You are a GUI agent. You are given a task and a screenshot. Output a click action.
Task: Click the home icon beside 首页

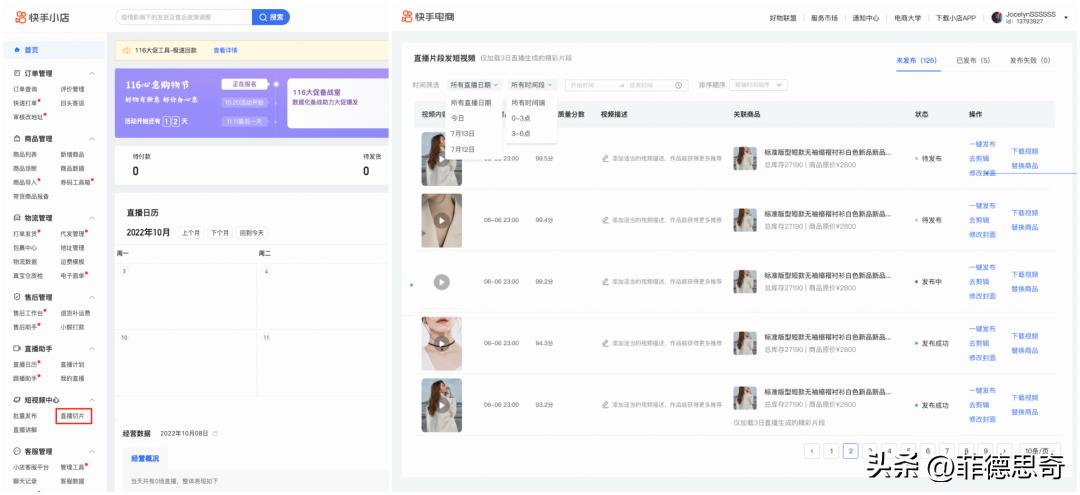17,50
